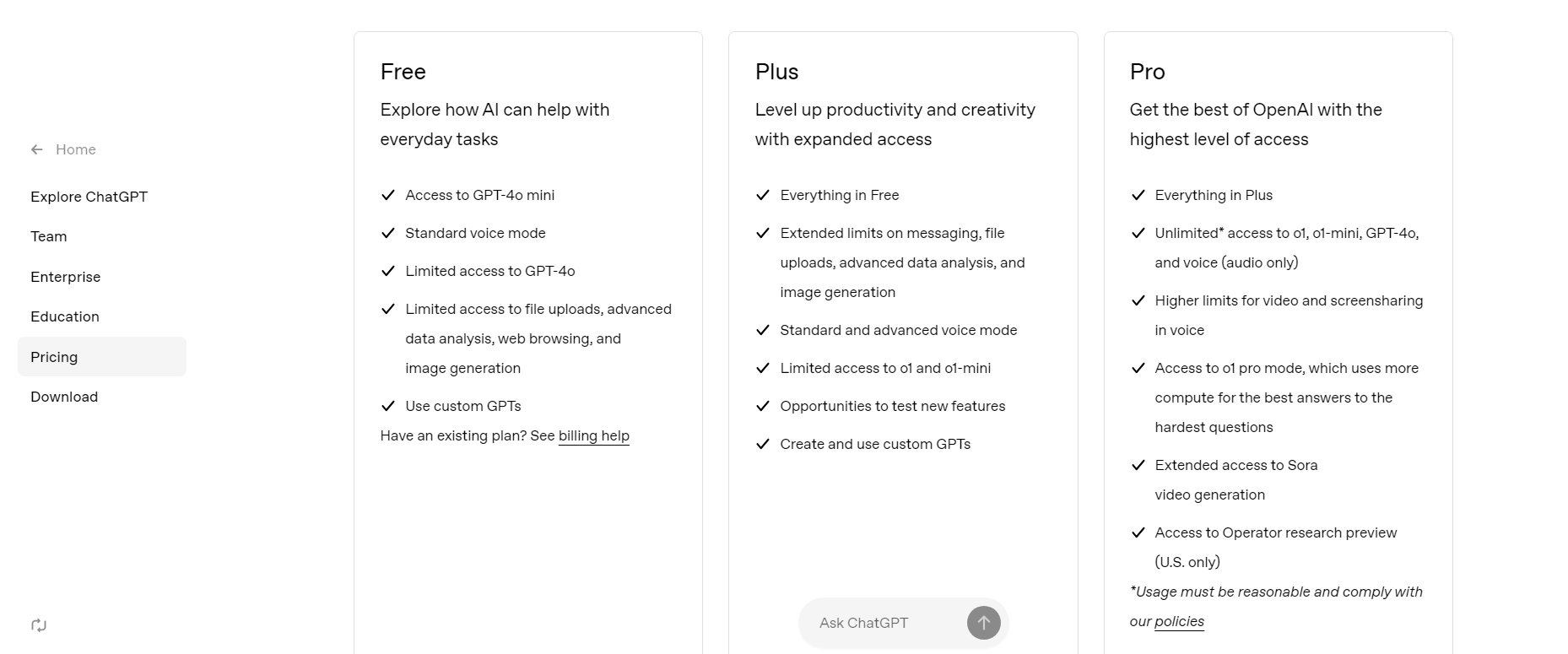1568x654 pixels.
Task: Navigate to the Download page
Action: tap(64, 397)
